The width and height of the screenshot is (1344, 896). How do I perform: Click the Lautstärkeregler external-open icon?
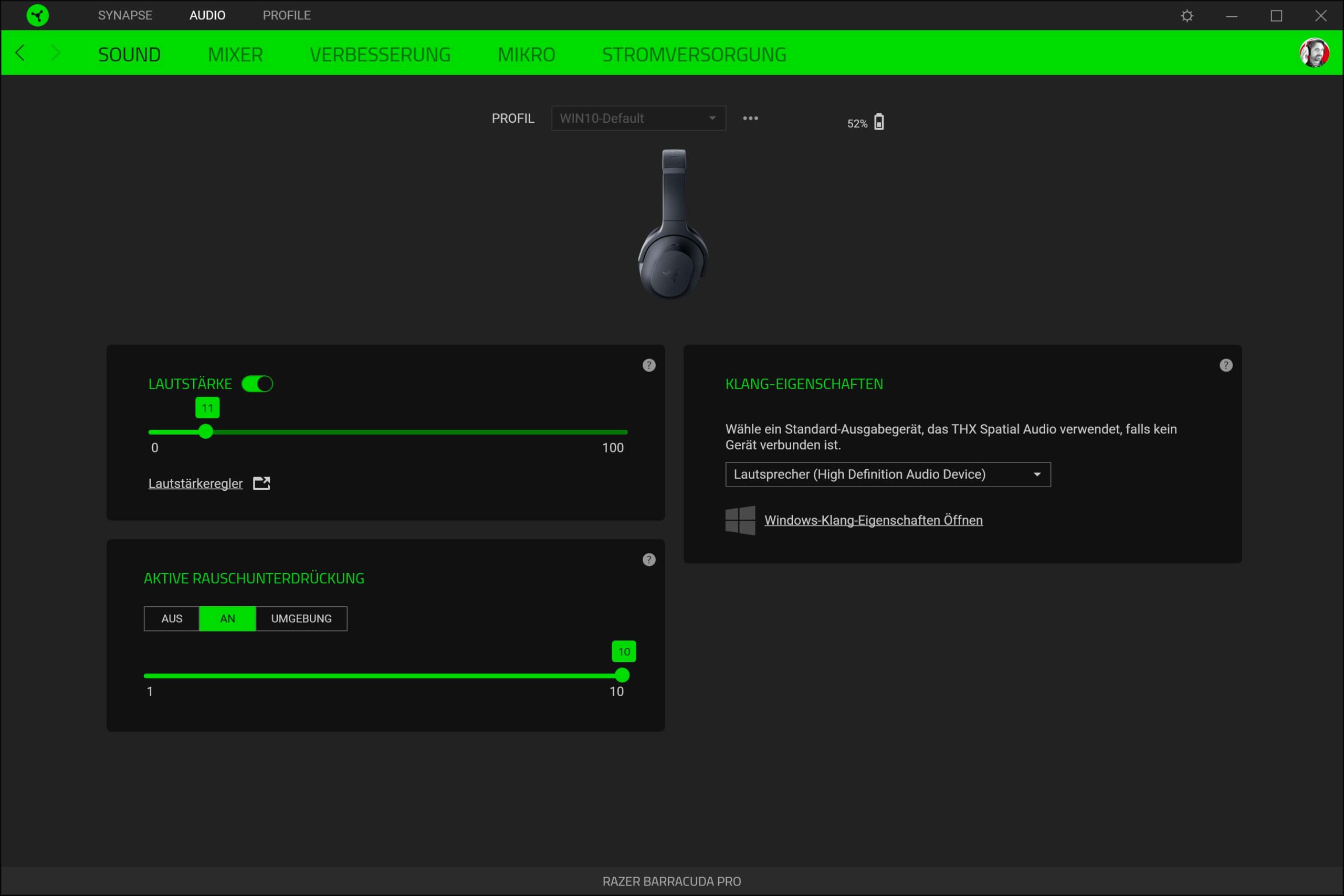pyautogui.click(x=262, y=483)
